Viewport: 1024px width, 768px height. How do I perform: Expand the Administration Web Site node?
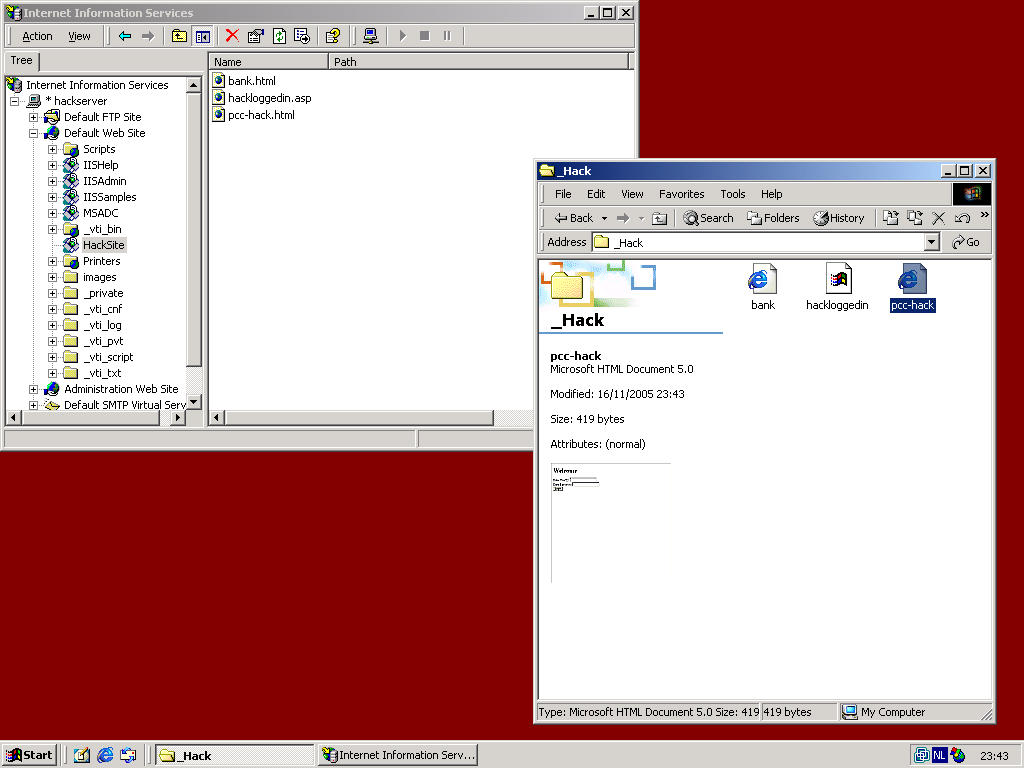click(x=33, y=389)
